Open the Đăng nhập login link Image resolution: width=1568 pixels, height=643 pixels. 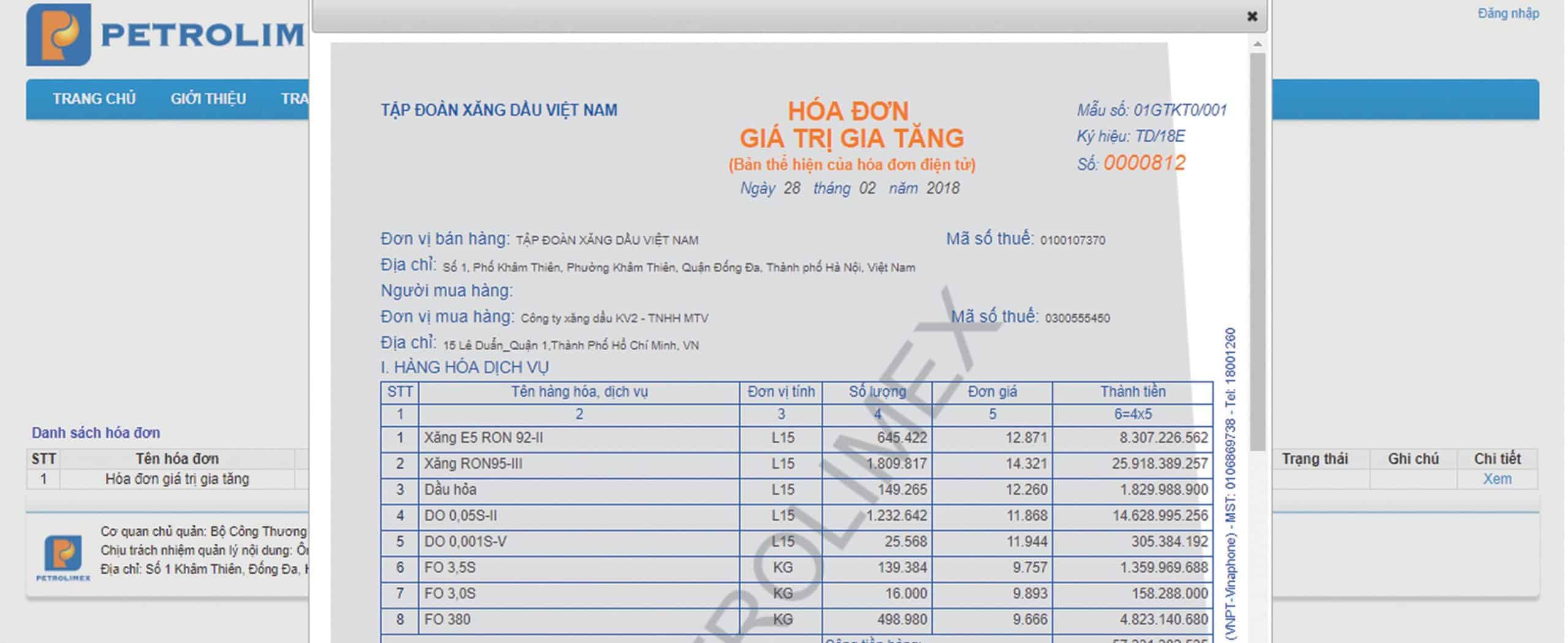pyautogui.click(x=1508, y=13)
